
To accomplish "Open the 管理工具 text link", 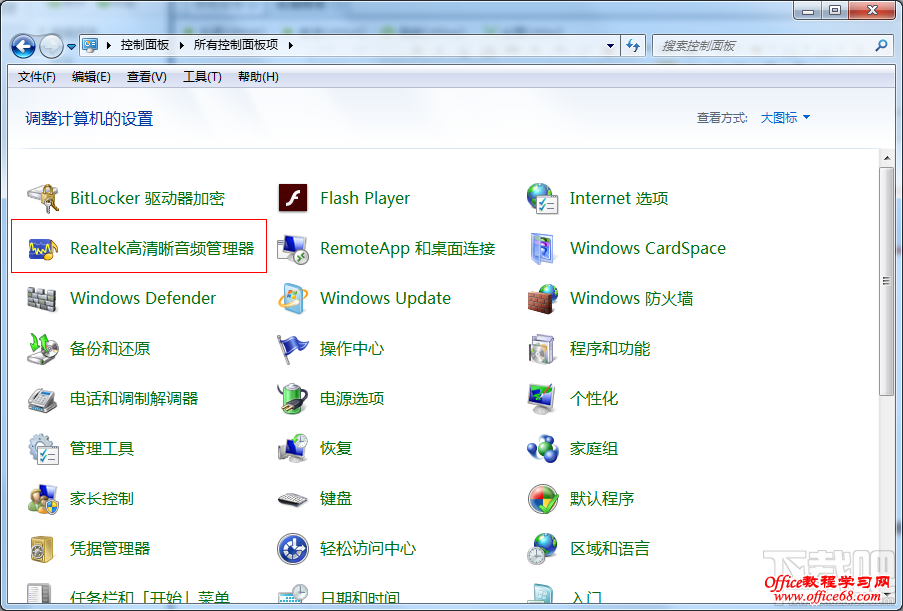I will coord(102,449).
